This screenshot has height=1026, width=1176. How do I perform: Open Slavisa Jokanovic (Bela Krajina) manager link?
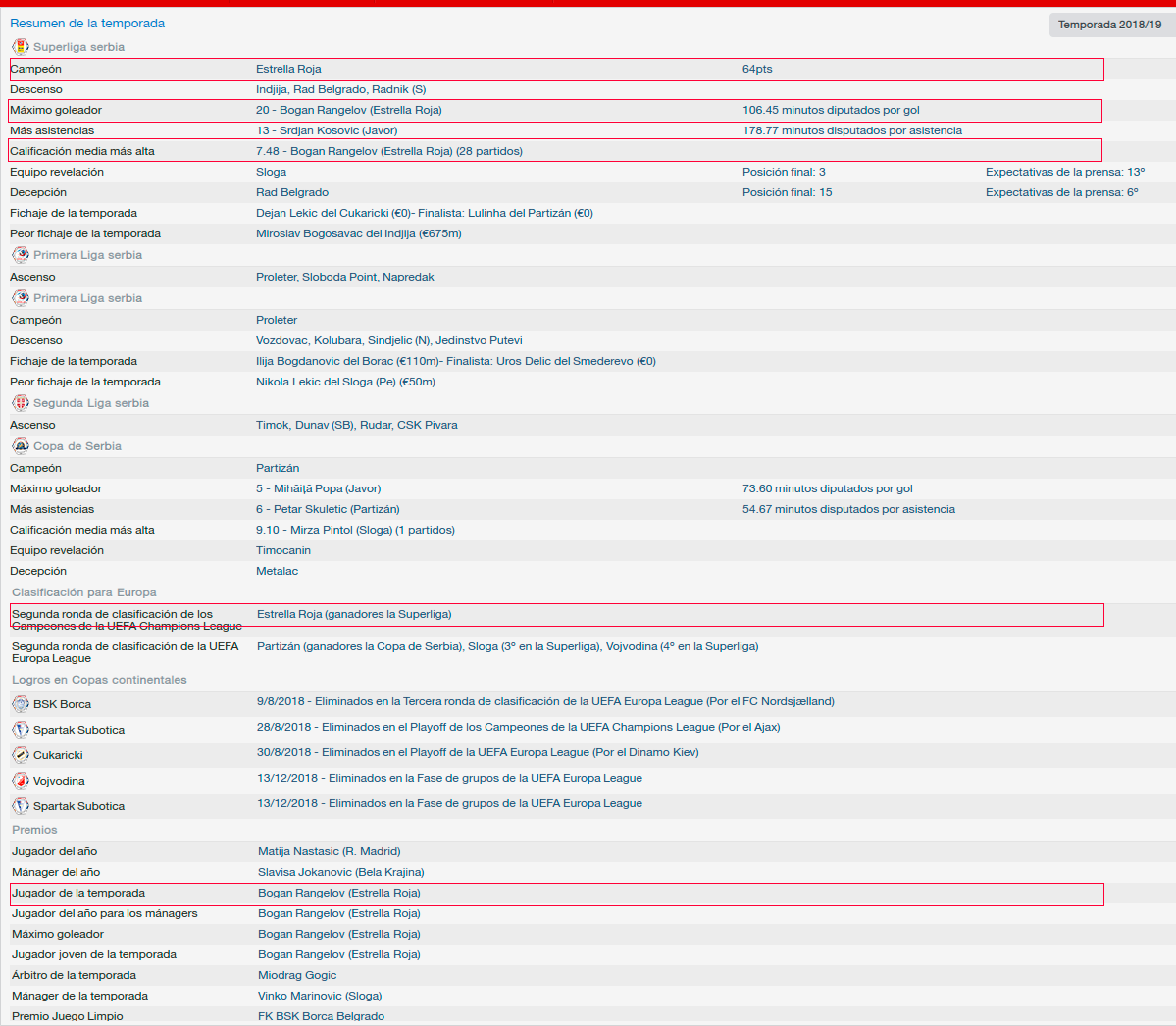[x=341, y=872]
